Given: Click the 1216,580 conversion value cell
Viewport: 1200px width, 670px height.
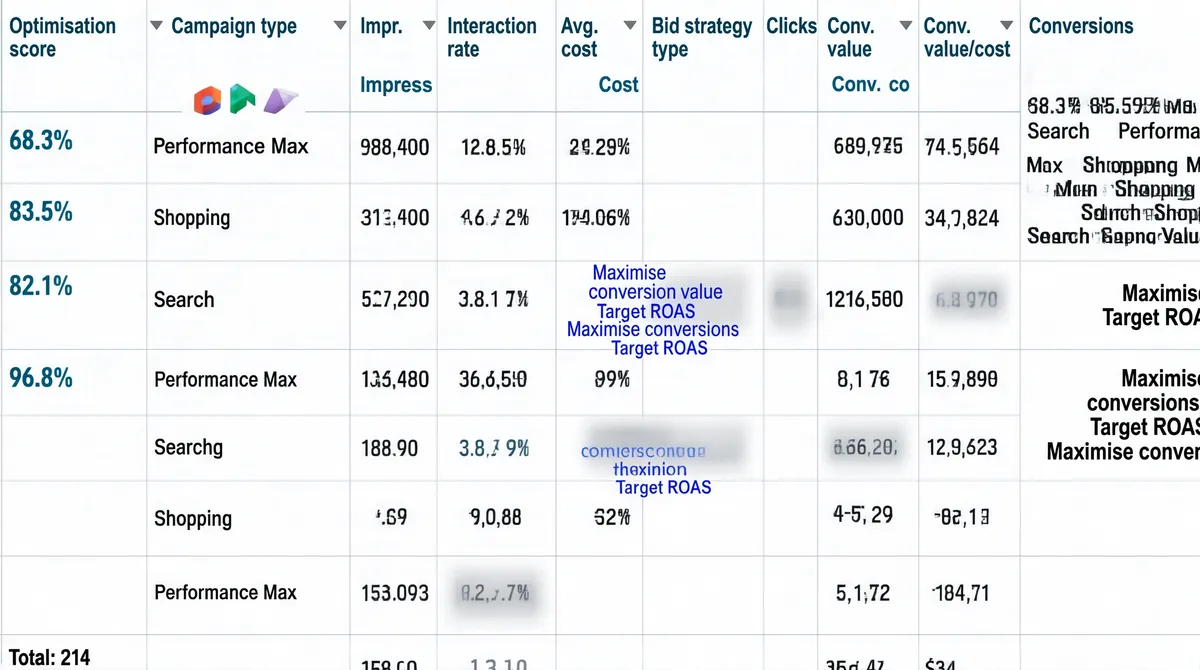Looking at the screenshot, I should pyautogui.click(x=867, y=299).
